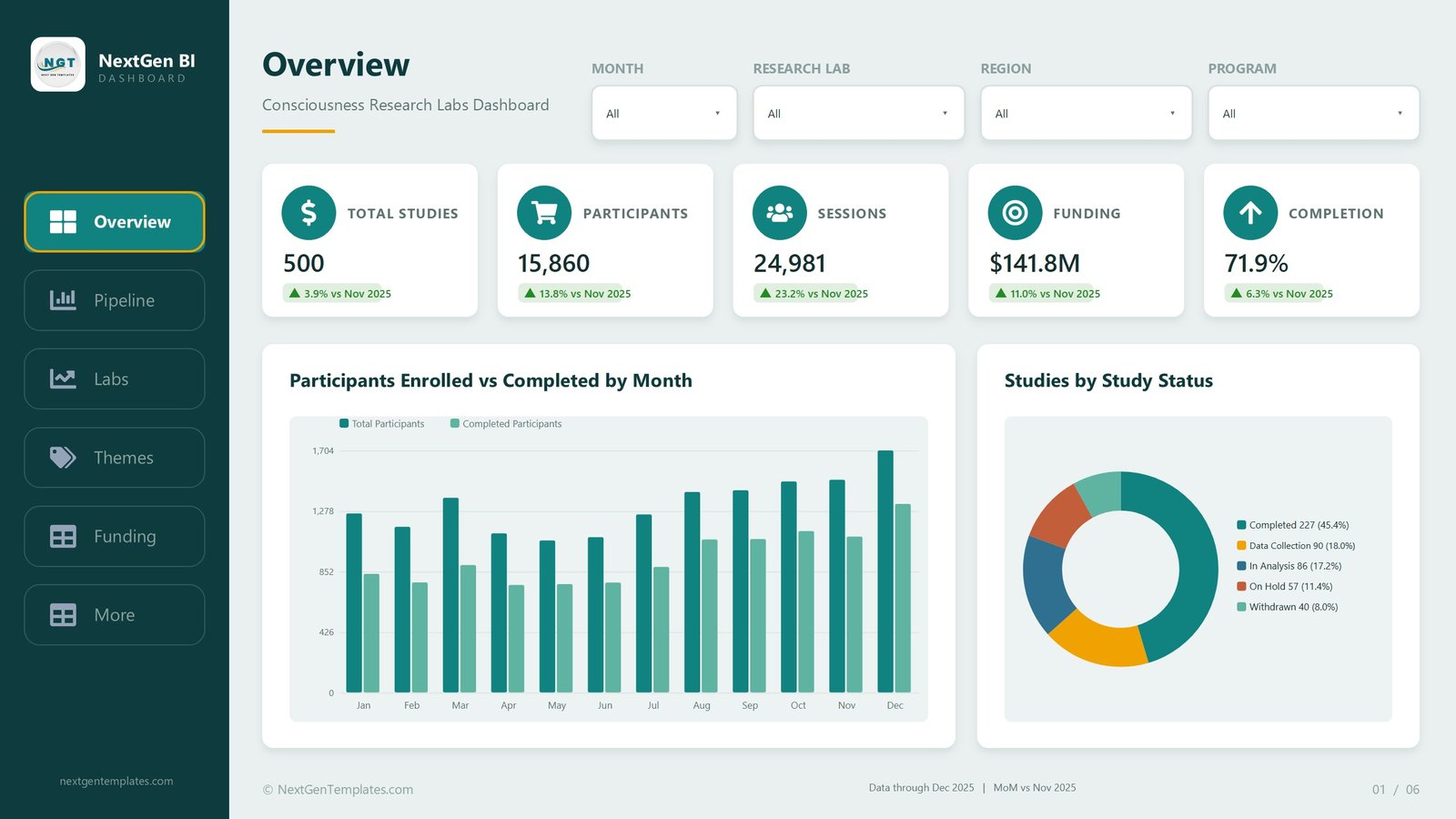
Task: Click the Studies by Study Status title
Action: [1108, 380]
